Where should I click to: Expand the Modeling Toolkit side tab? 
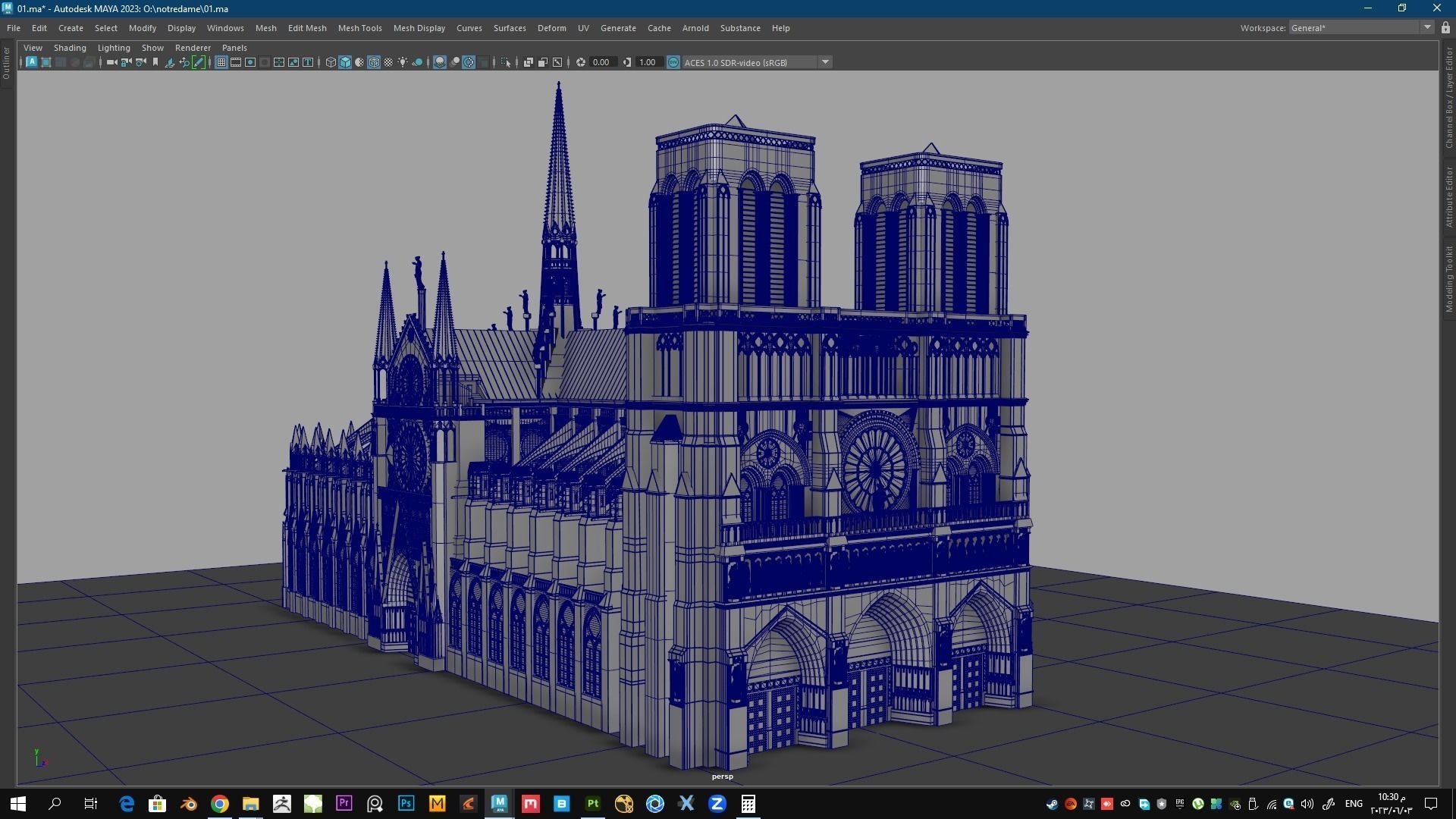(x=1448, y=278)
